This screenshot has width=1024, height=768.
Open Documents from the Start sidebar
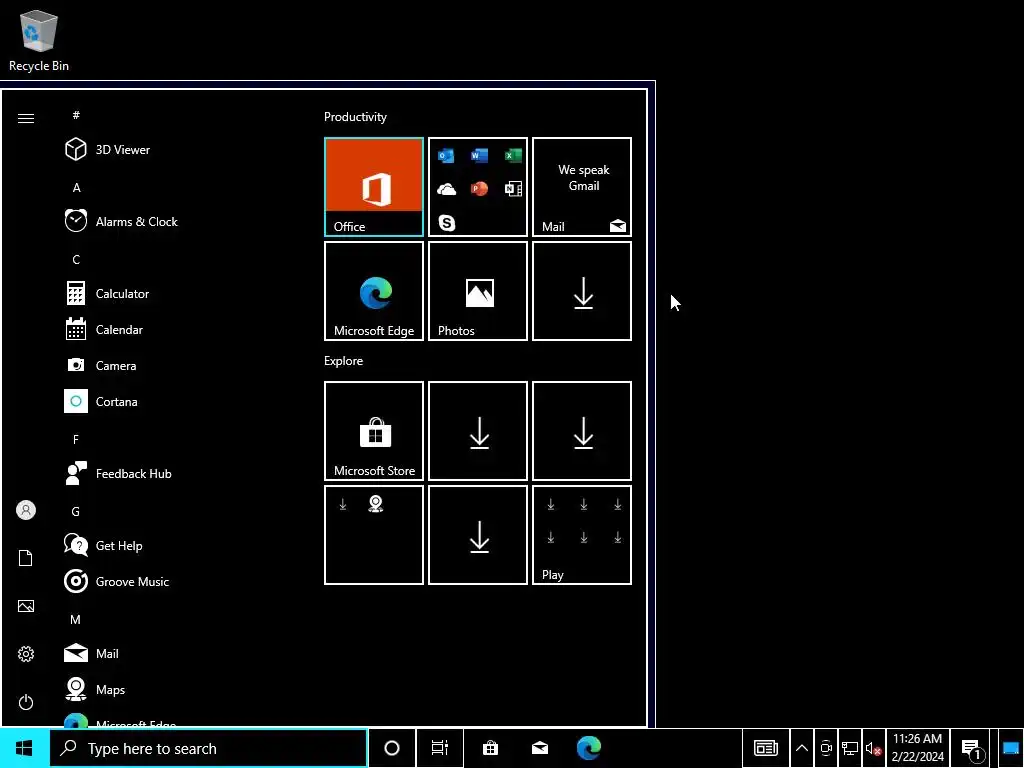click(26, 558)
